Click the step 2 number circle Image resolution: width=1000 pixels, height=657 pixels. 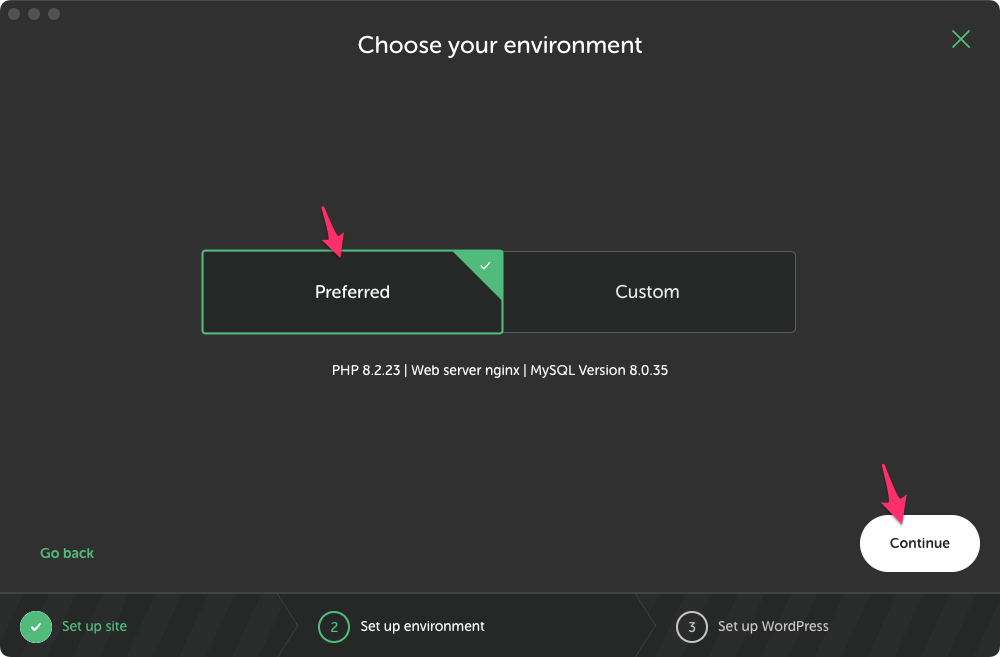coord(334,626)
